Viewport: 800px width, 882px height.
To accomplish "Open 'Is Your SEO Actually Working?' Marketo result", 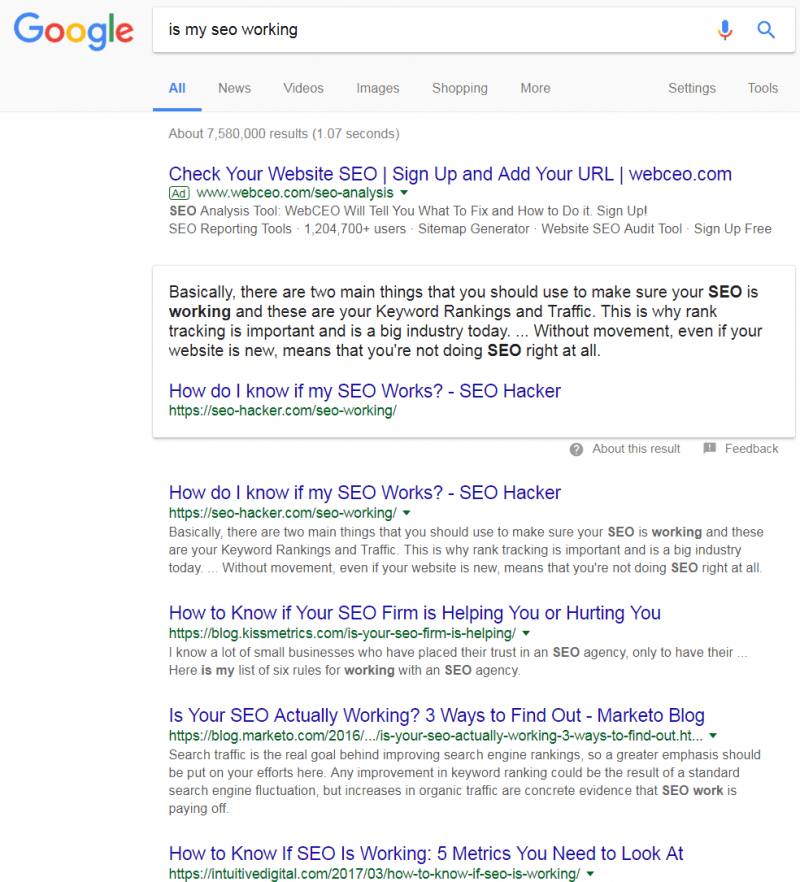I will point(436,716).
